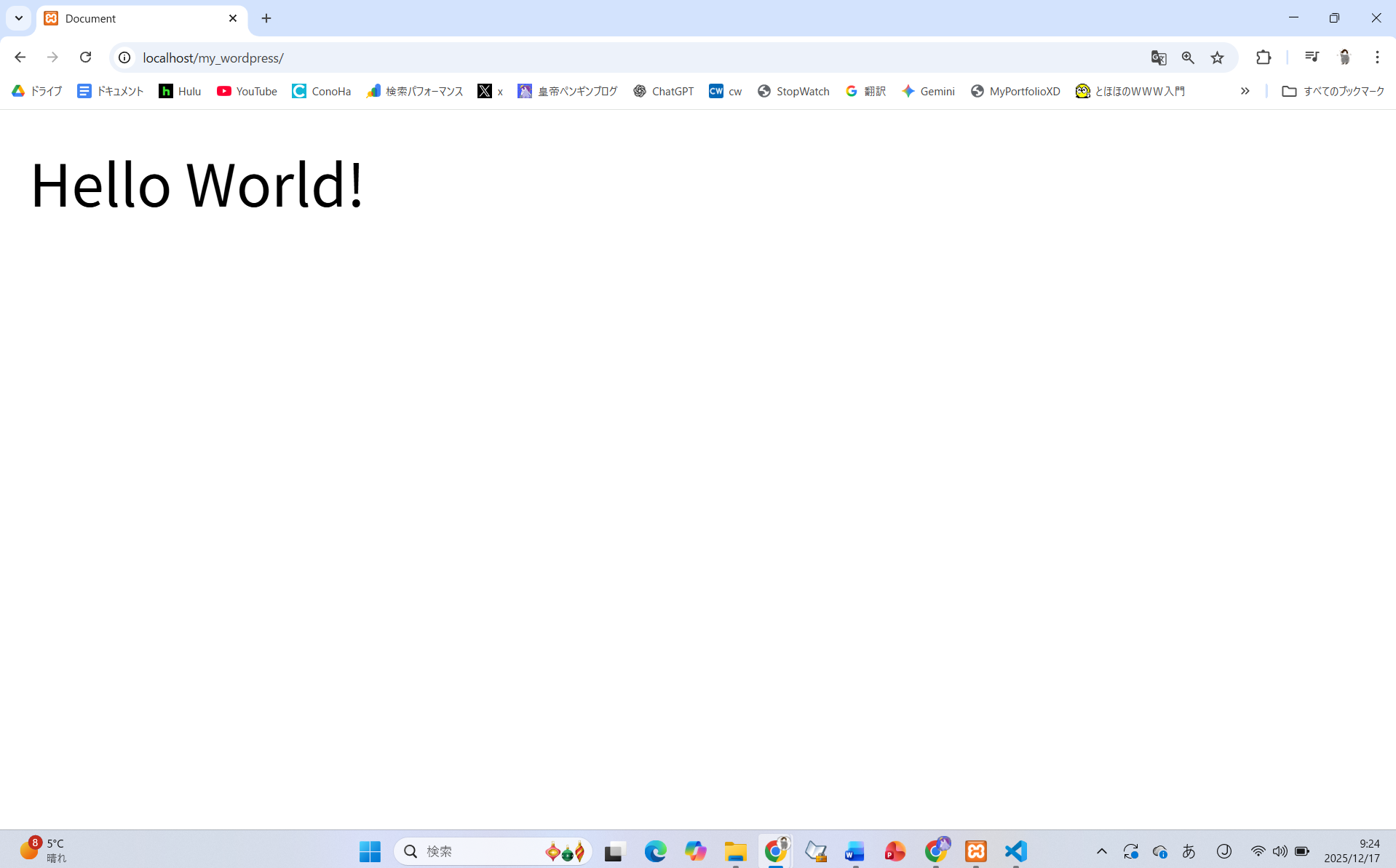1396x868 pixels.
Task: Open the Google Translate page icon
Action: point(1158,57)
